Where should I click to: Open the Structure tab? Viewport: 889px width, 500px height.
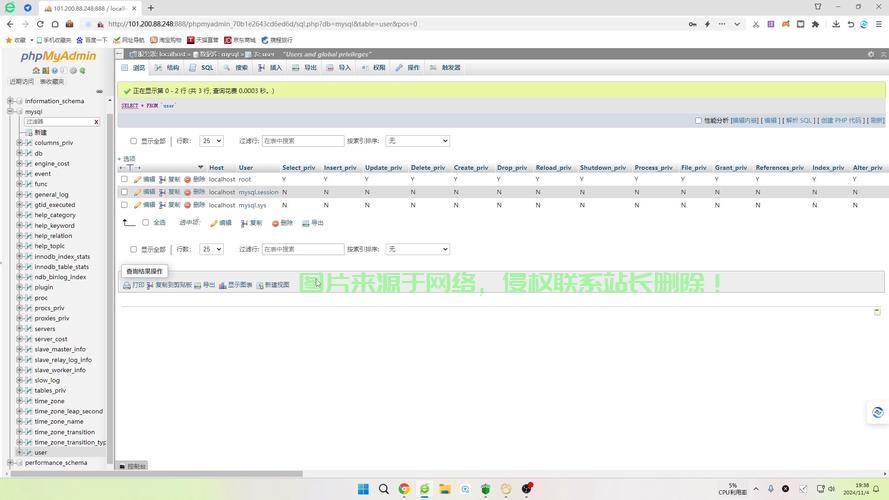pos(167,67)
